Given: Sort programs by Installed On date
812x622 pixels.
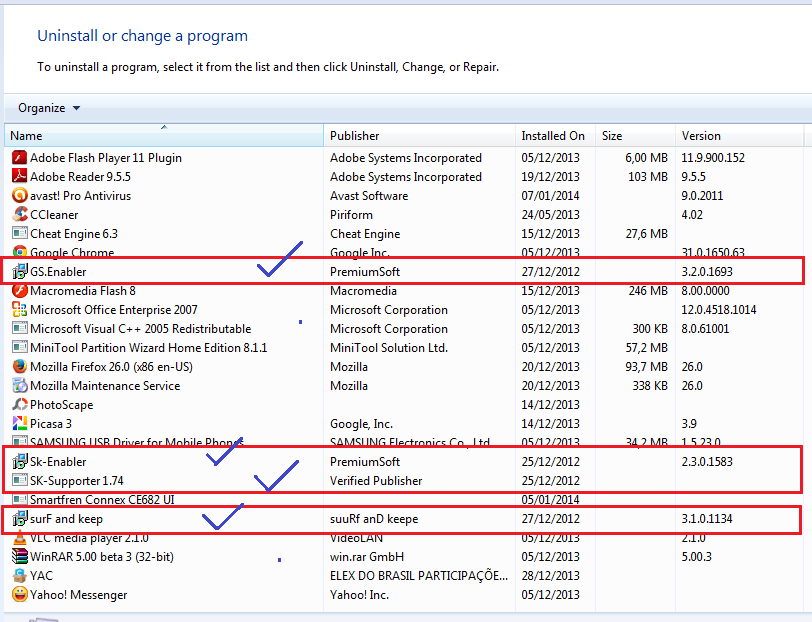Looking at the screenshot, I should 555,136.
